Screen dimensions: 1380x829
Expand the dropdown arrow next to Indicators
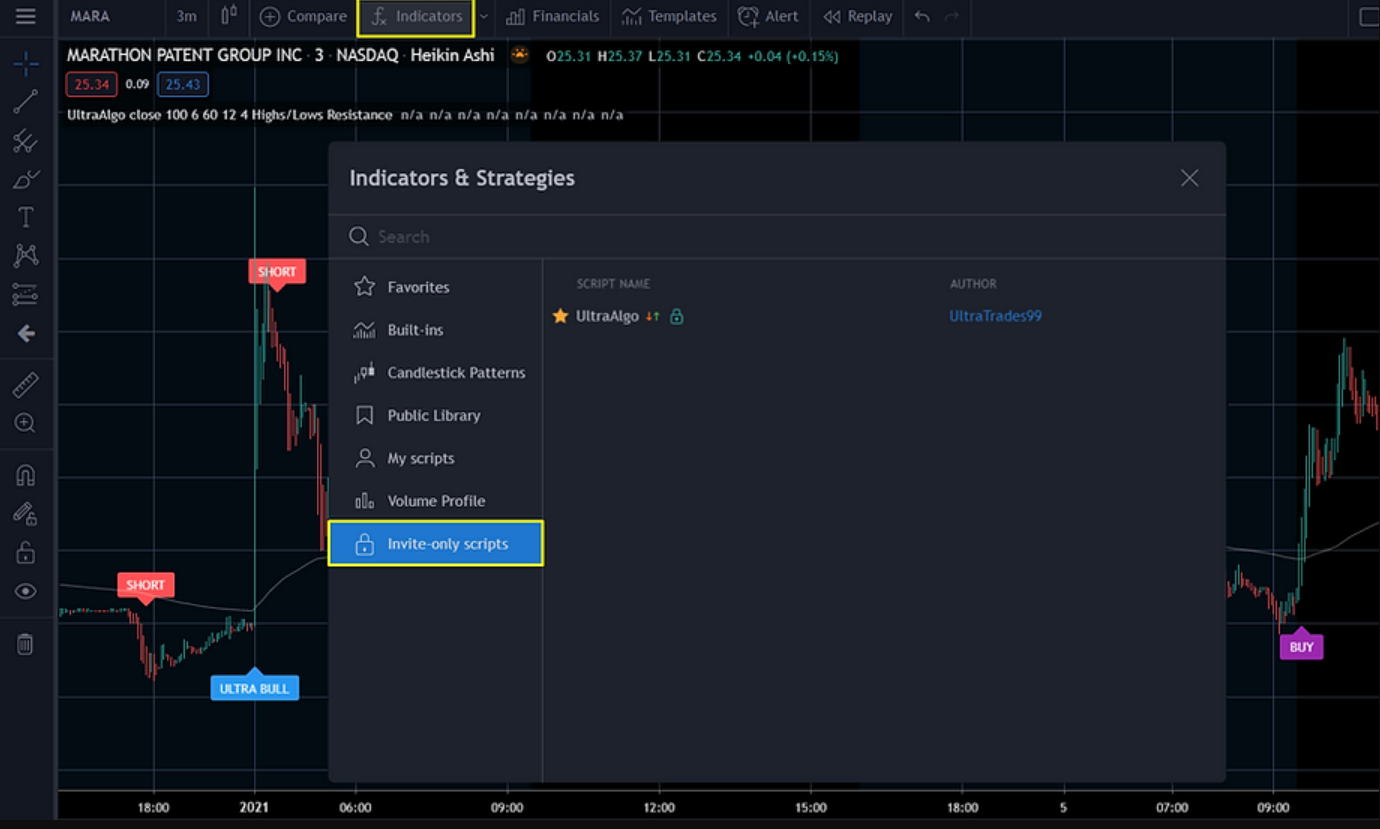point(484,16)
